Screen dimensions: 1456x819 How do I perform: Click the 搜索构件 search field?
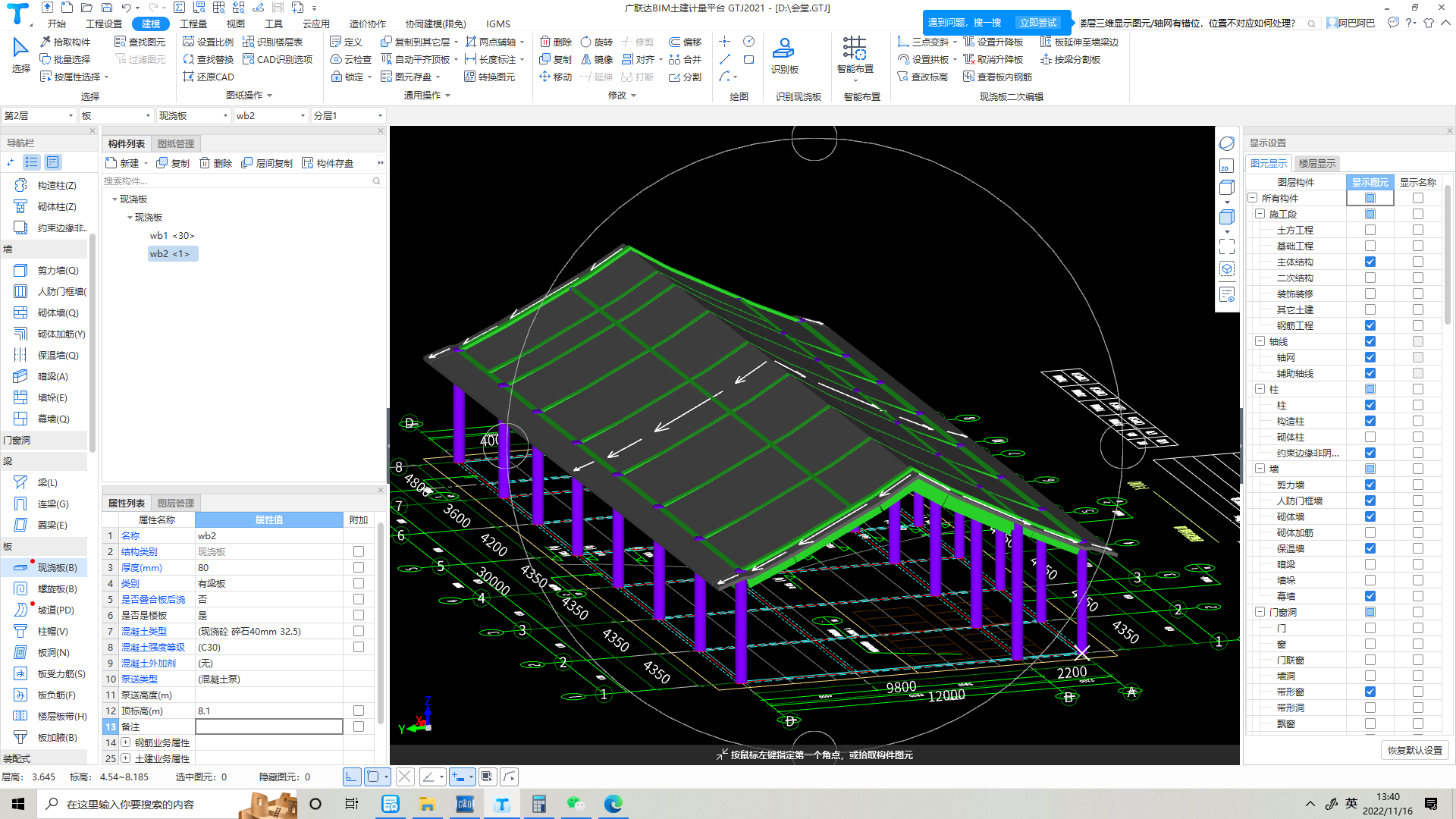[242, 180]
